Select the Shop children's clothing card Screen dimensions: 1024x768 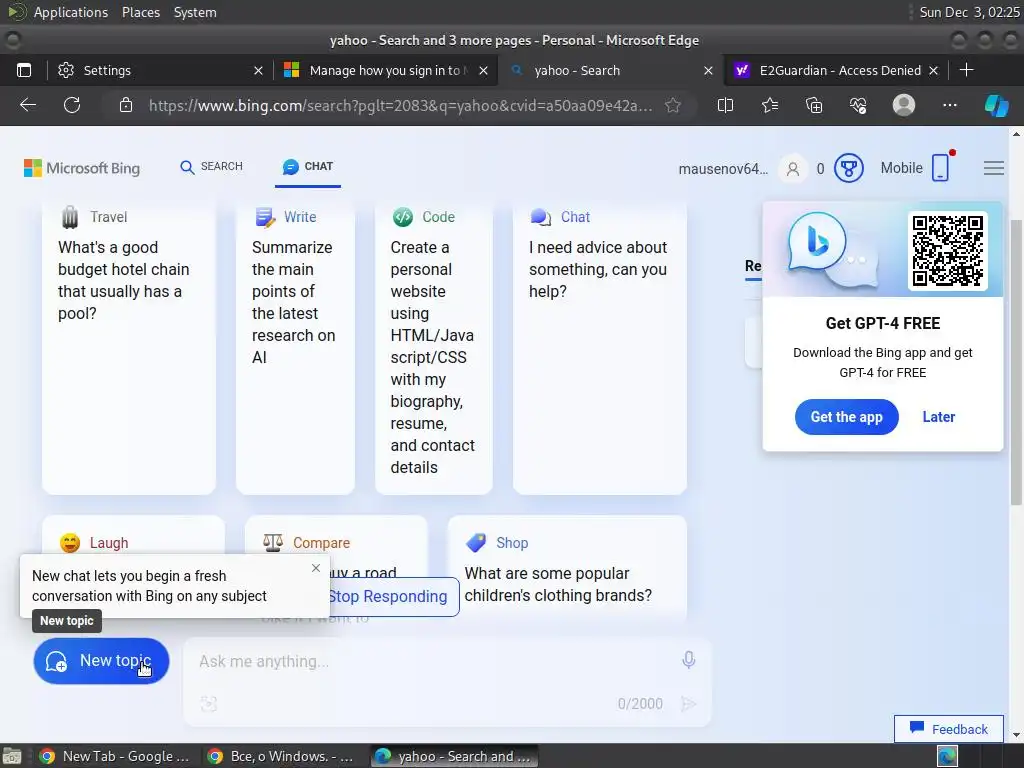567,568
